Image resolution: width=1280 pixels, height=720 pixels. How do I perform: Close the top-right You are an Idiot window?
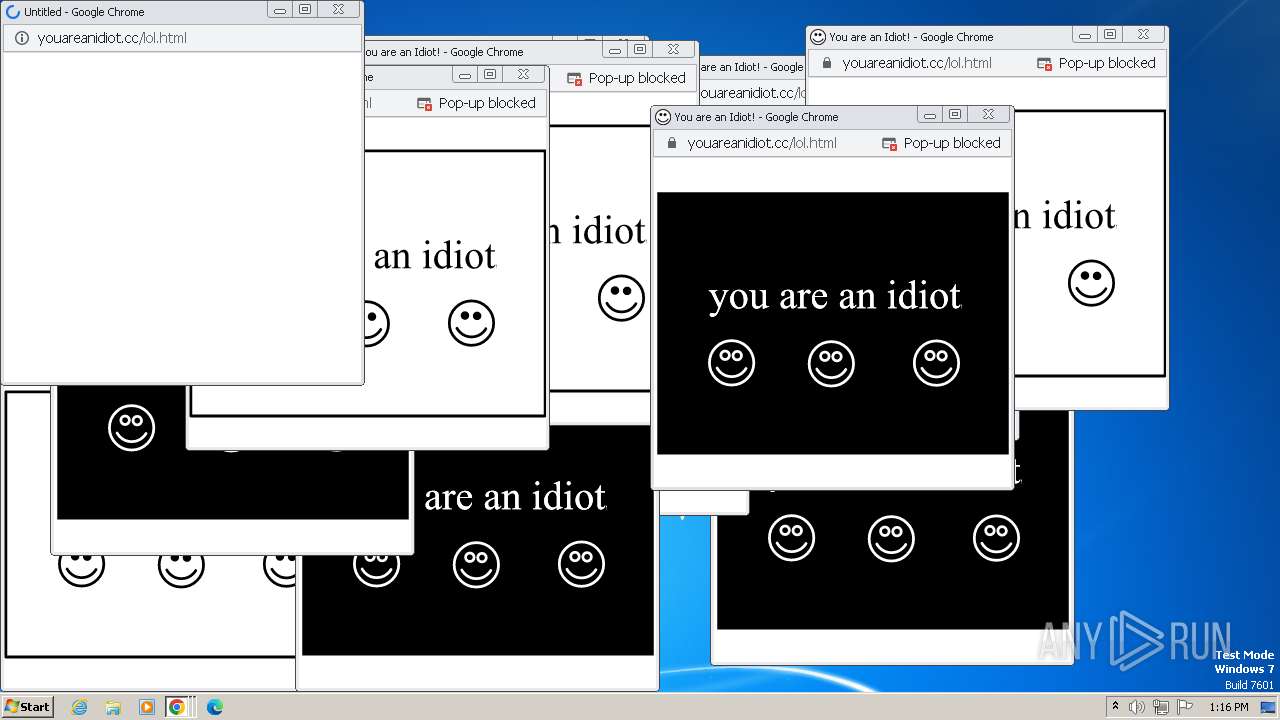1144,35
